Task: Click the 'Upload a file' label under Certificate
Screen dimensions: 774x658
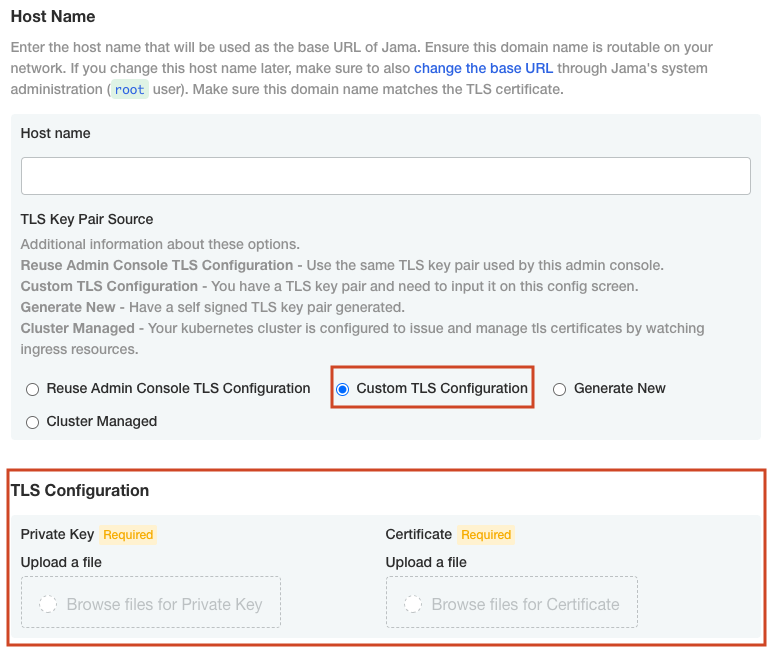Action: [x=426, y=562]
